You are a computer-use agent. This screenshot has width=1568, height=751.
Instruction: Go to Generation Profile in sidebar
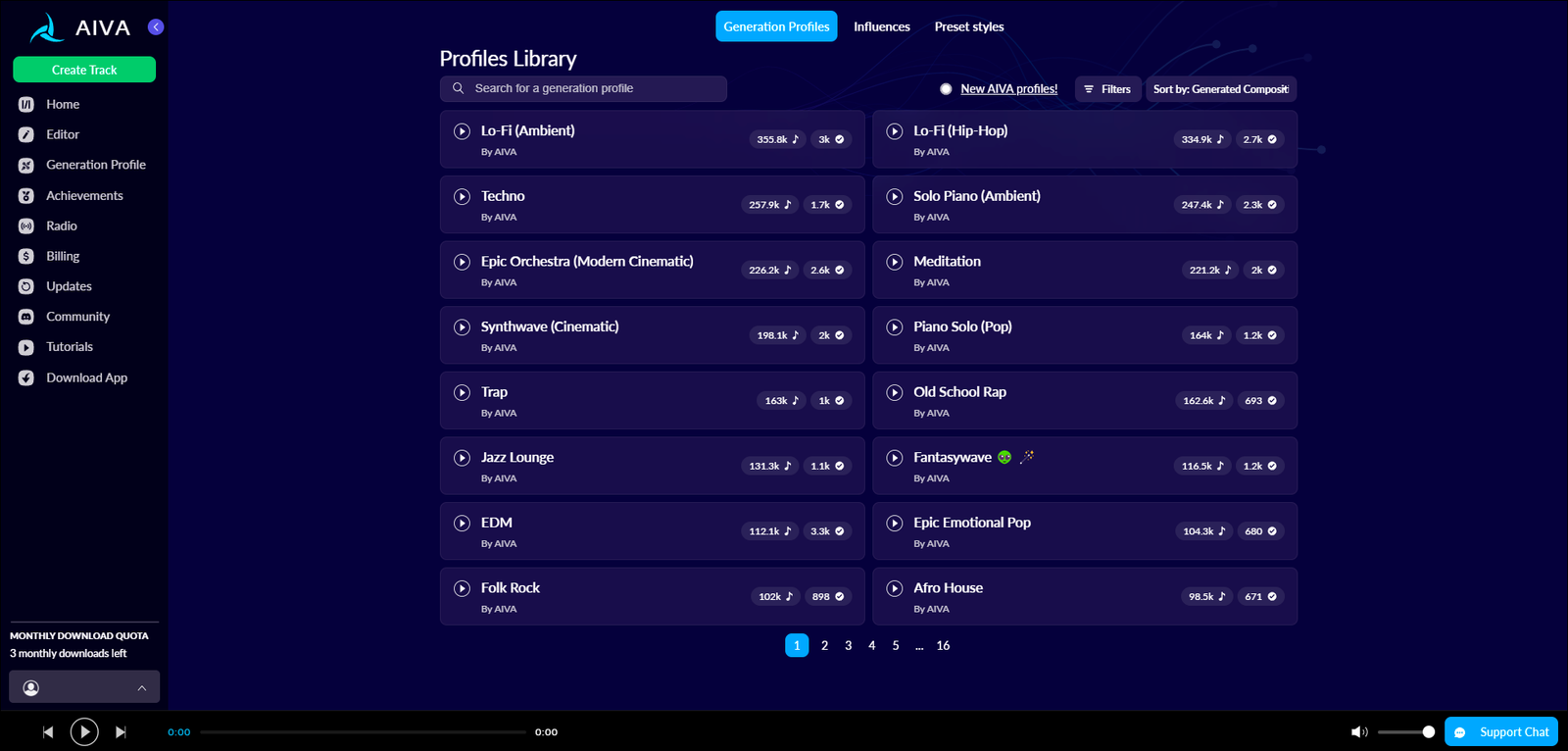pos(95,165)
